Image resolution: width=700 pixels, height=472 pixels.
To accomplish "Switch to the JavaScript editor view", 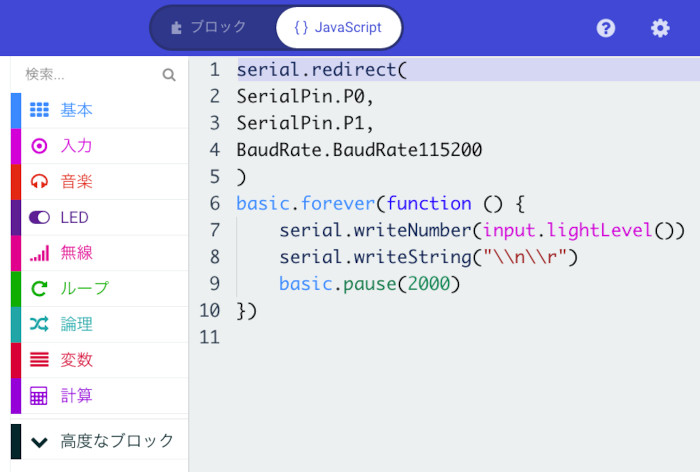I will [x=339, y=27].
